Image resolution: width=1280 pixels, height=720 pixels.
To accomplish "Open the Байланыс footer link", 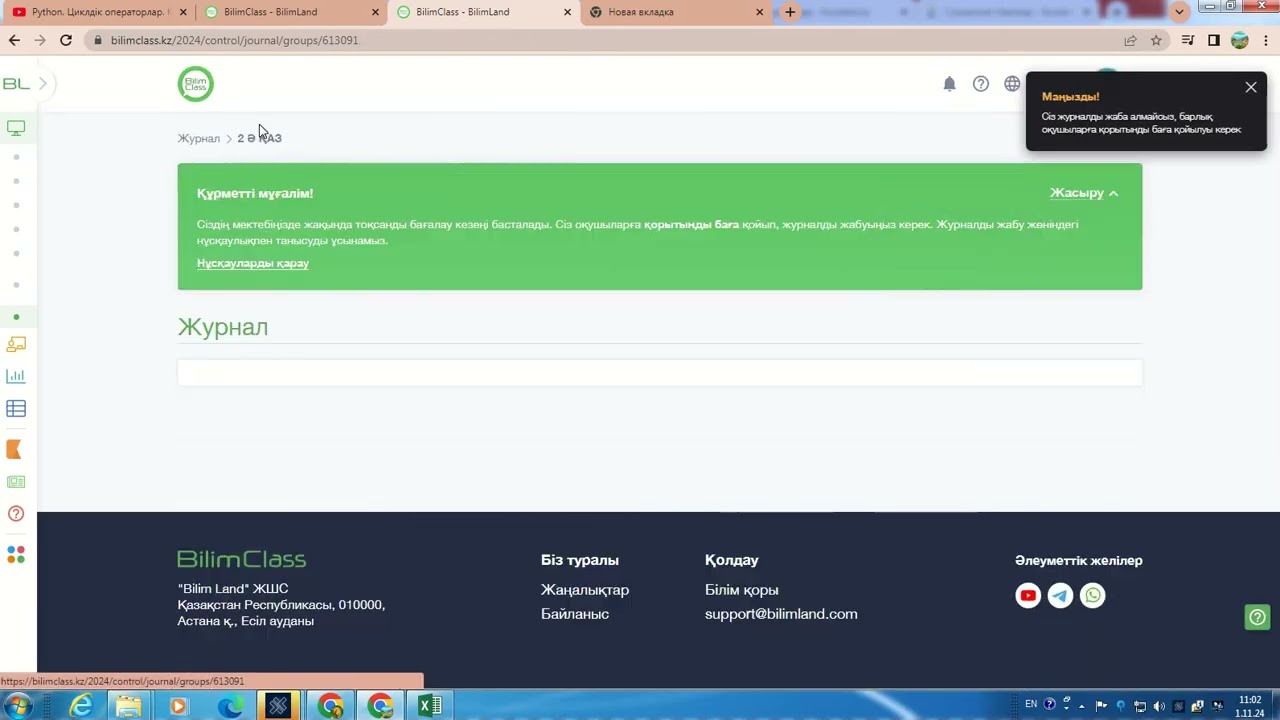I will (x=575, y=614).
